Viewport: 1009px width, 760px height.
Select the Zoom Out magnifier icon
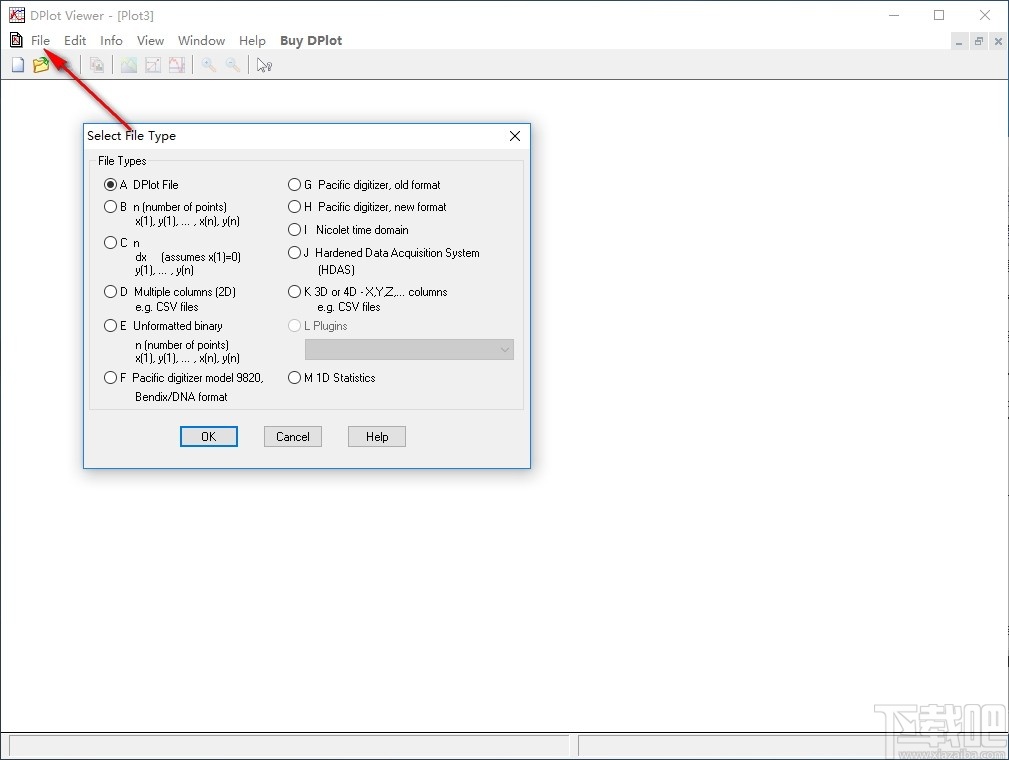(x=233, y=64)
